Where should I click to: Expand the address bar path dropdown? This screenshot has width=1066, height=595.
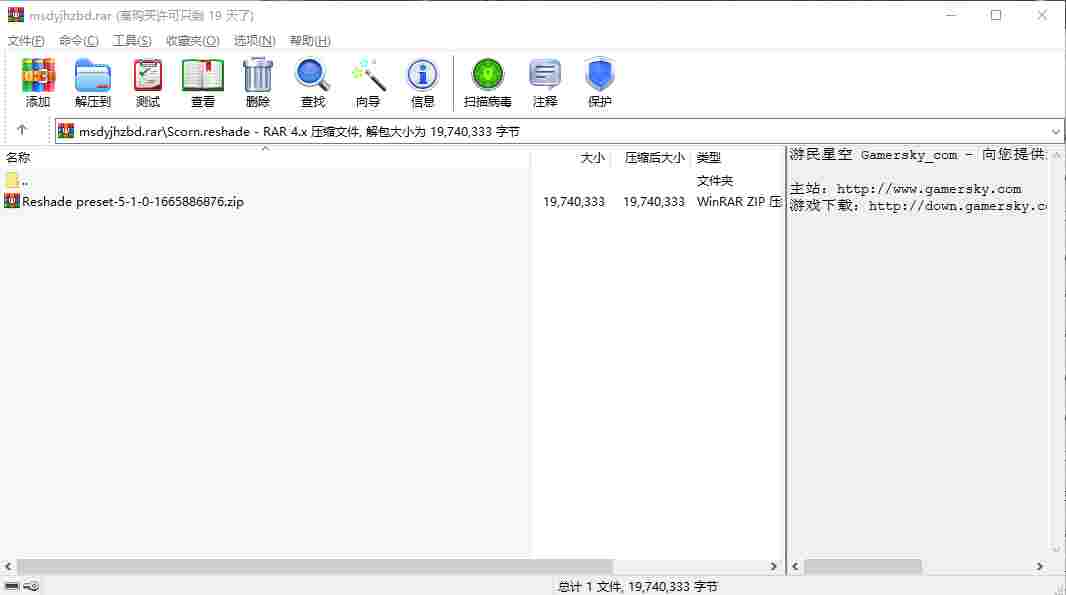click(1055, 131)
